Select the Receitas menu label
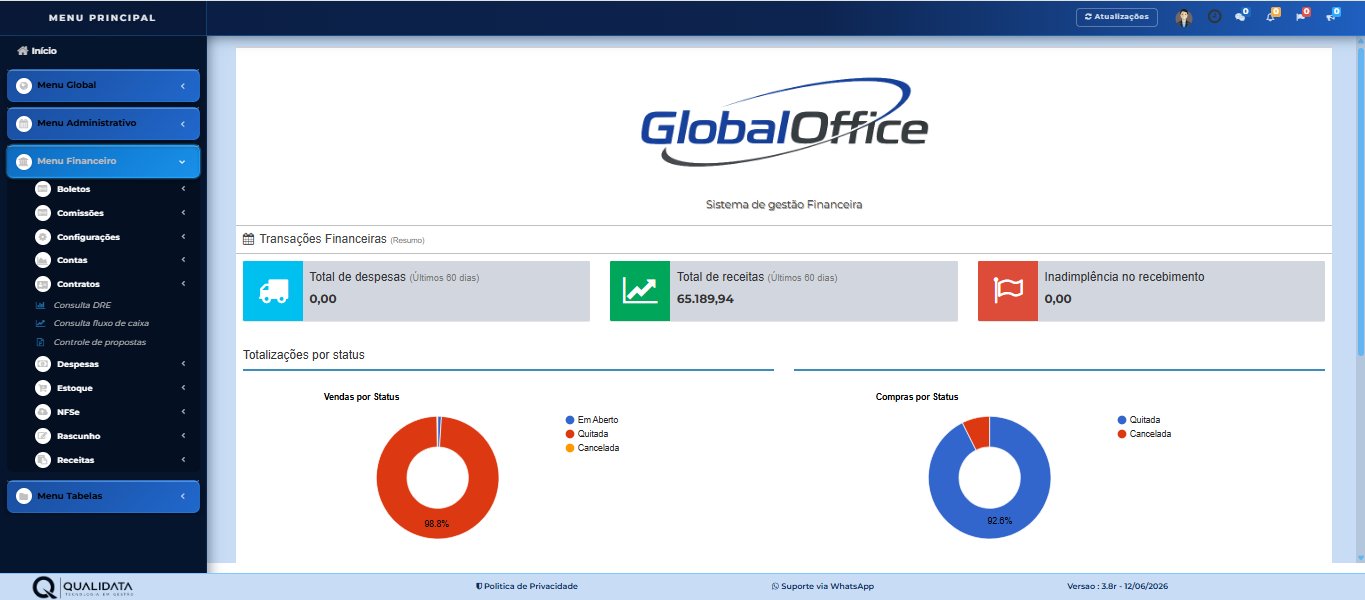This screenshot has width=1365, height=600. [76, 460]
